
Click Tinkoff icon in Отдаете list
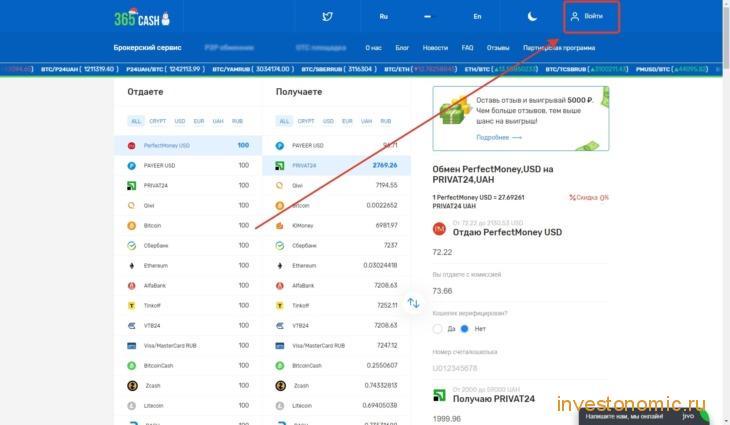[x=132, y=306]
